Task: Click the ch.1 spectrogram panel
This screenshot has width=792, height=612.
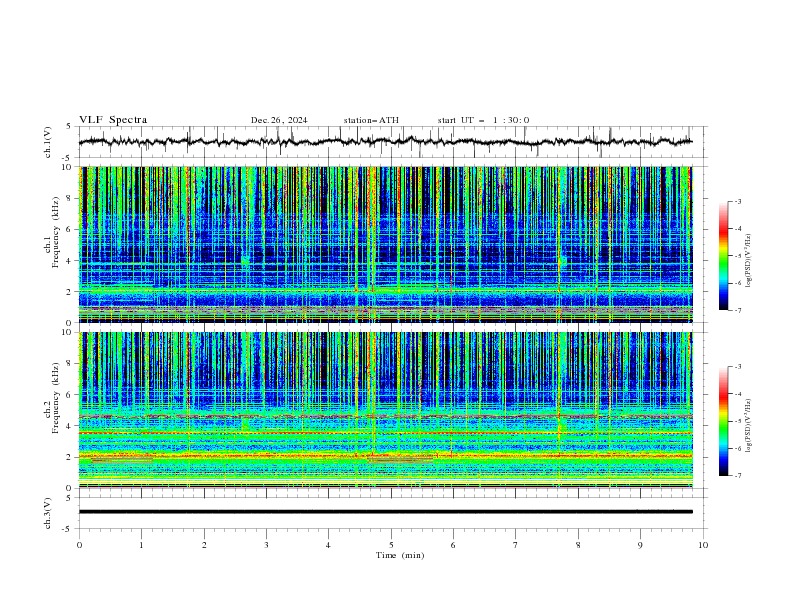Action: click(x=386, y=244)
